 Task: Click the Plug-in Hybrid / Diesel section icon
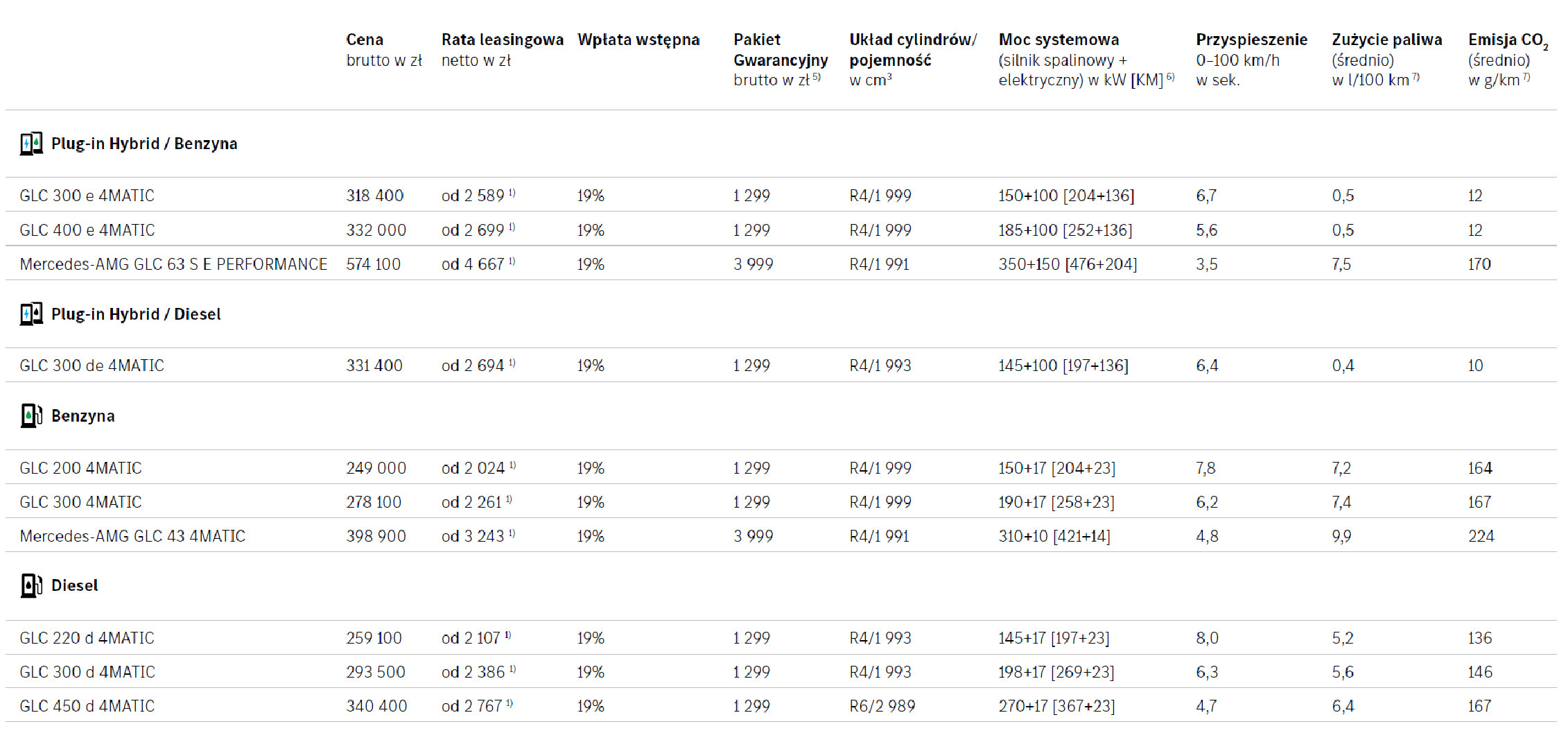pyautogui.click(x=31, y=314)
